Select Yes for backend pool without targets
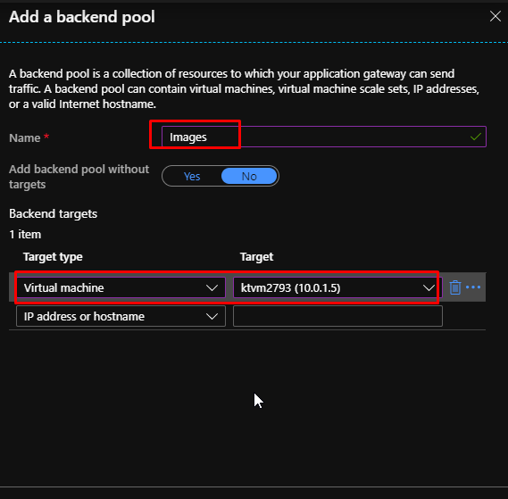The image size is (508, 499). [x=192, y=176]
